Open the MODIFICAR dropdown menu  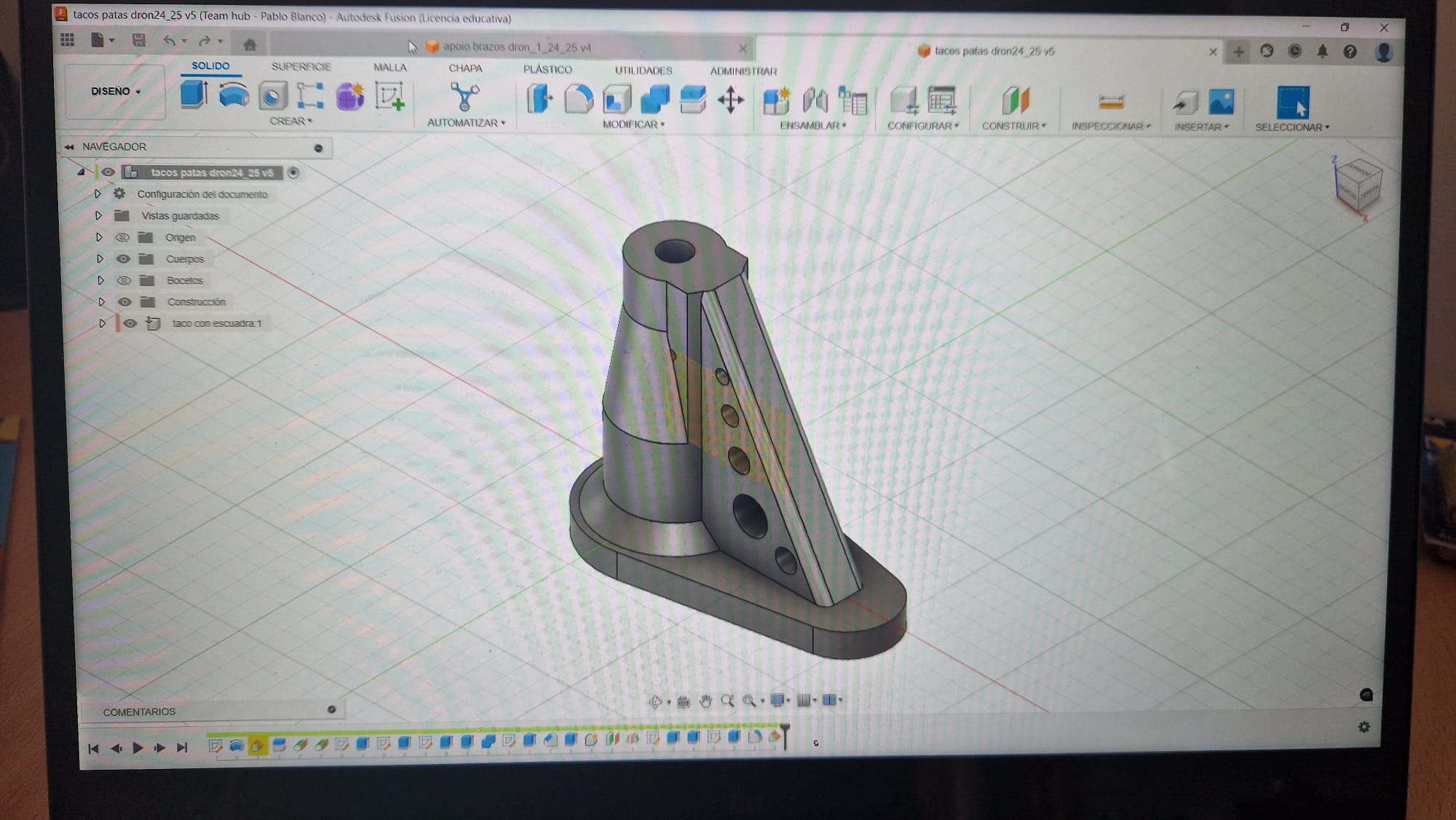click(x=633, y=125)
